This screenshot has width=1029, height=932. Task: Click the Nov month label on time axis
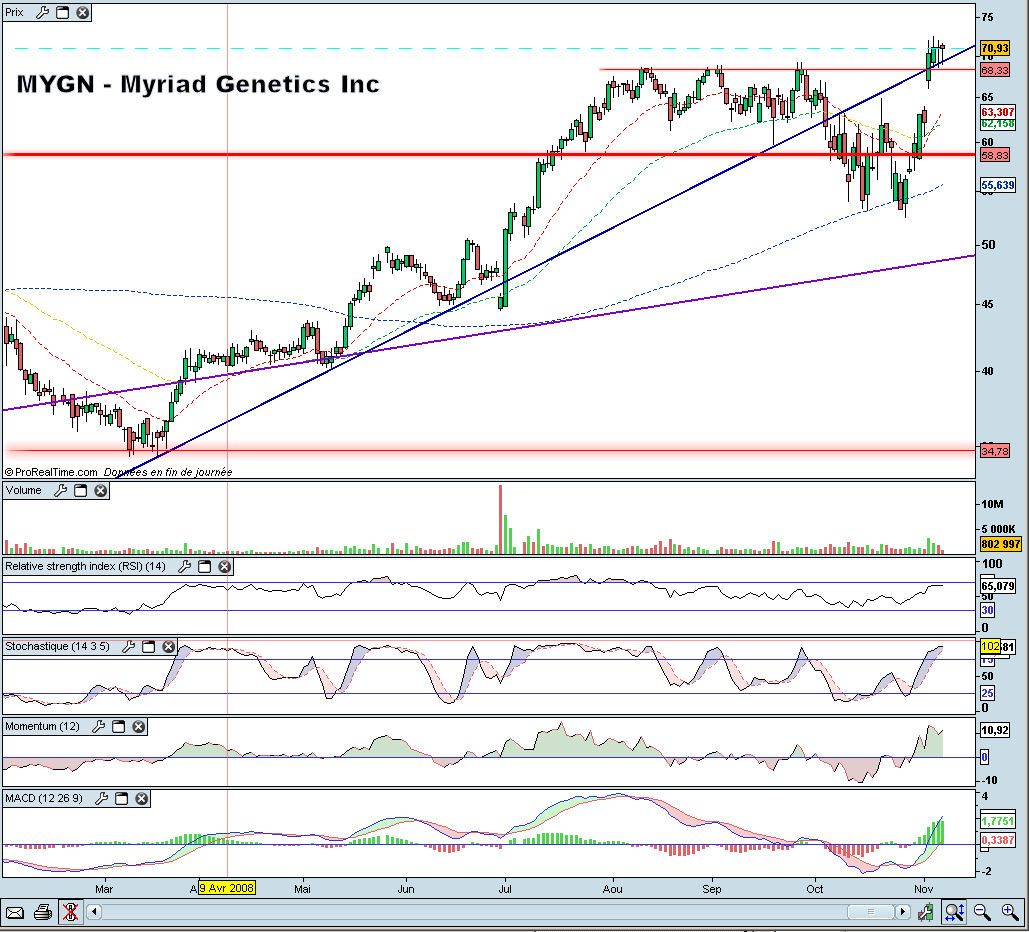pos(923,889)
